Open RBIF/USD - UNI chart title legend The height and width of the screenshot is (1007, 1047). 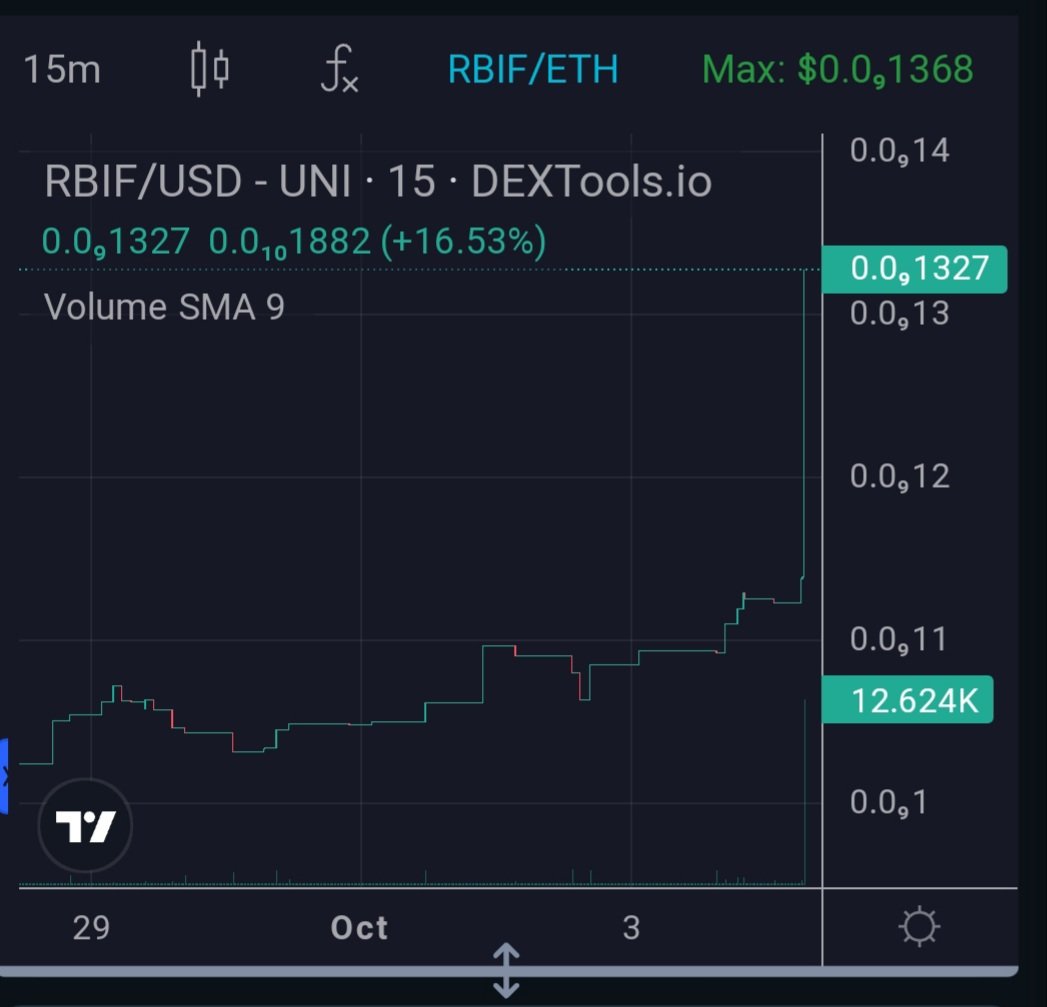pos(378,181)
